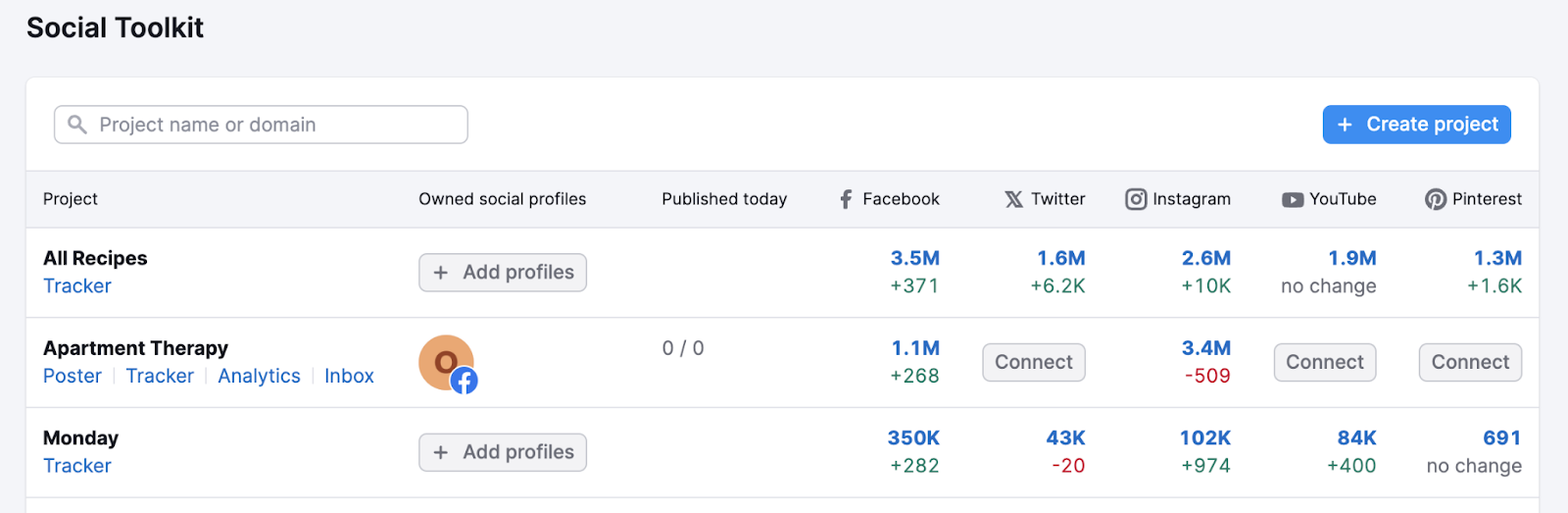The width and height of the screenshot is (1568, 513).
Task: Open Tracker link under All Recipes
Action: coord(77,286)
